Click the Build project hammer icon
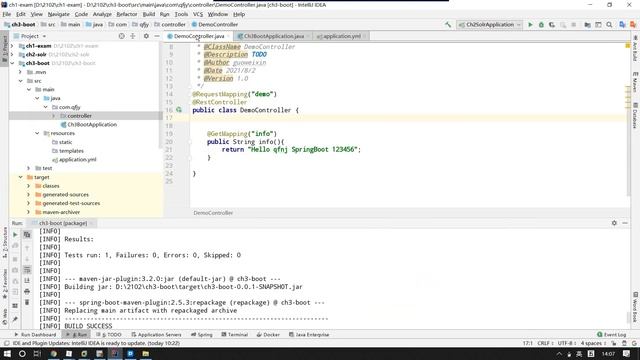The image size is (640, 360). click(x=448, y=24)
